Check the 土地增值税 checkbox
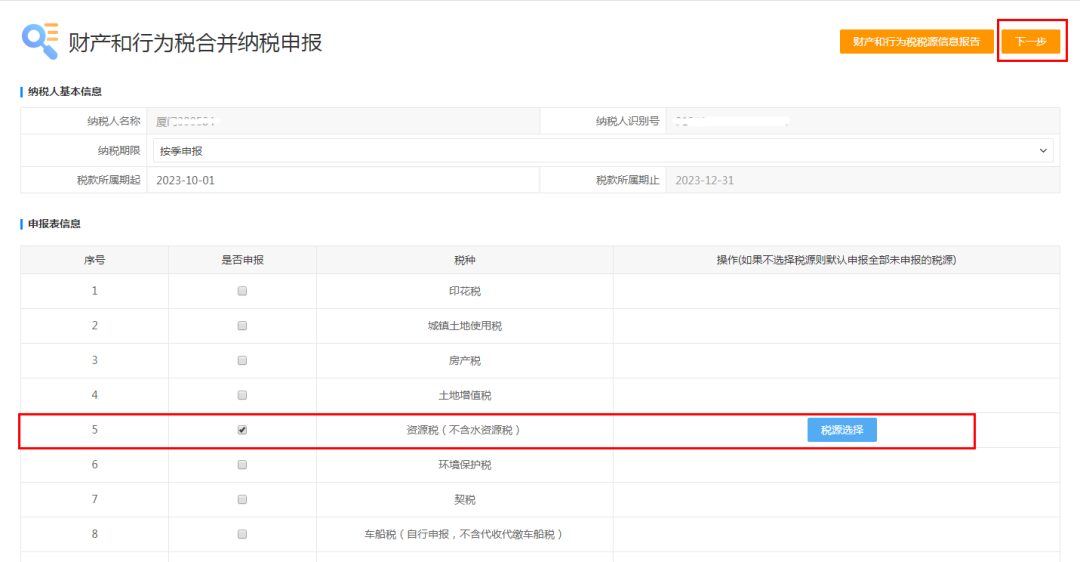Viewport: 1080px width, 562px height. click(x=242, y=395)
